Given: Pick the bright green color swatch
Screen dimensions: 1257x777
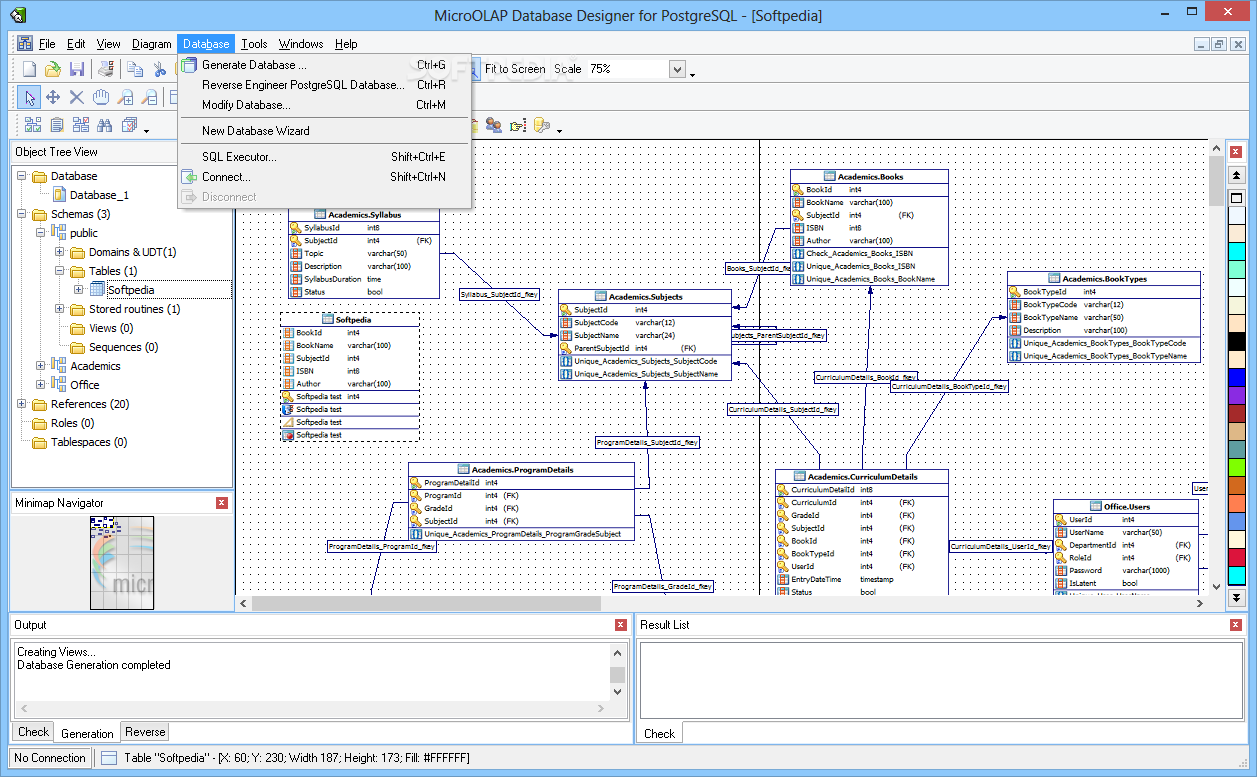Looking at the screenshot, I should (x=1237, y=467).
